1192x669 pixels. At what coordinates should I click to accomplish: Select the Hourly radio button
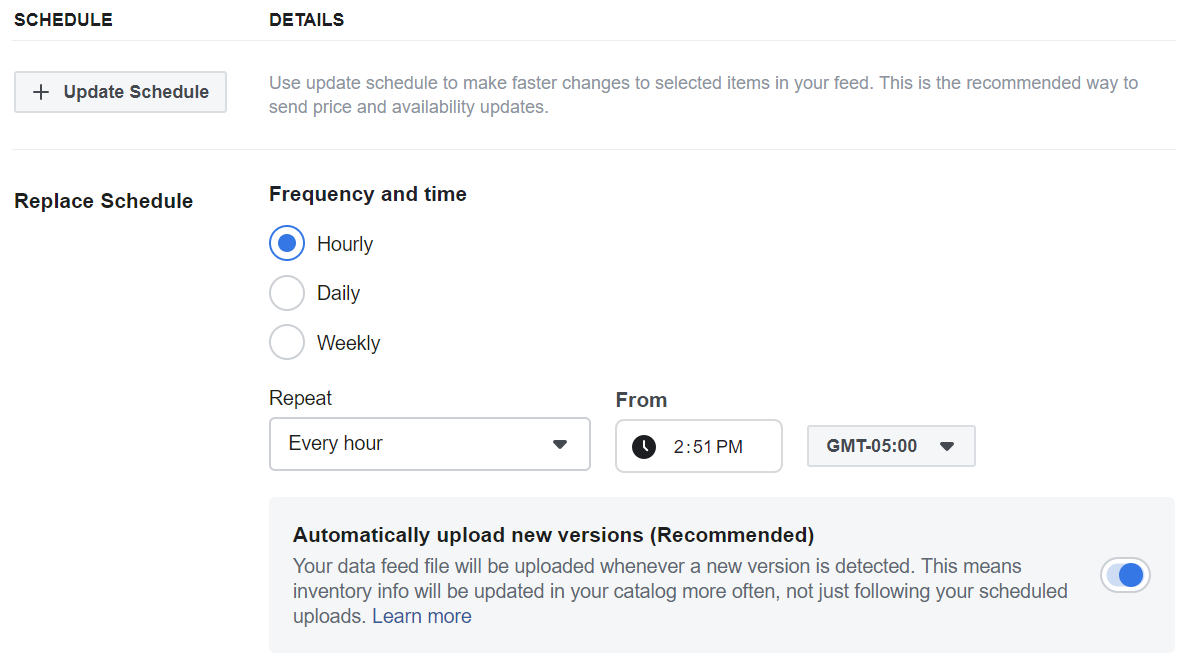click(287, 243)
